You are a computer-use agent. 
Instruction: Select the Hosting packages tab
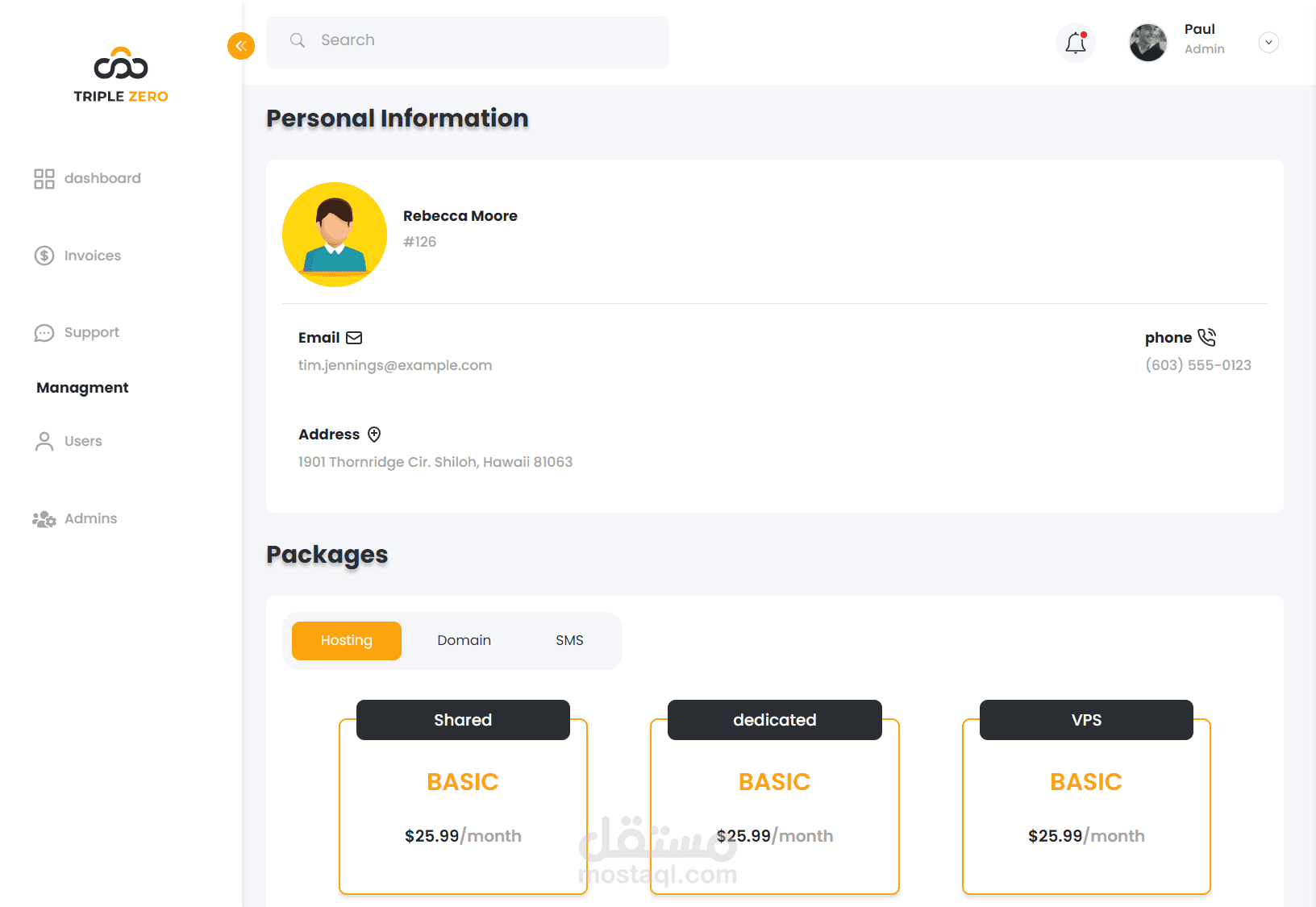coord(347,641)
